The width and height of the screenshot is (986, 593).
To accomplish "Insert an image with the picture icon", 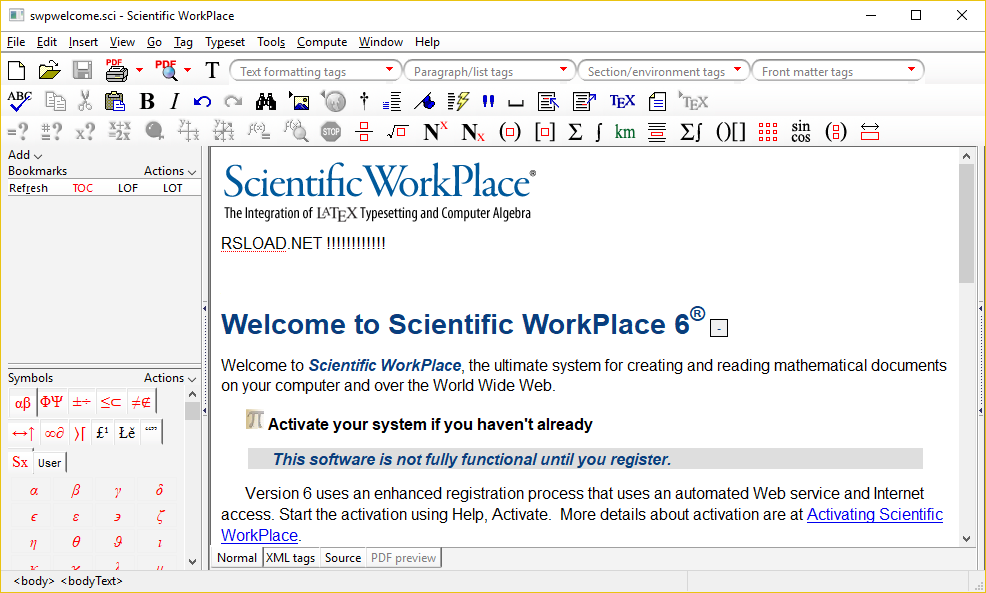I will tap(299, 101).
